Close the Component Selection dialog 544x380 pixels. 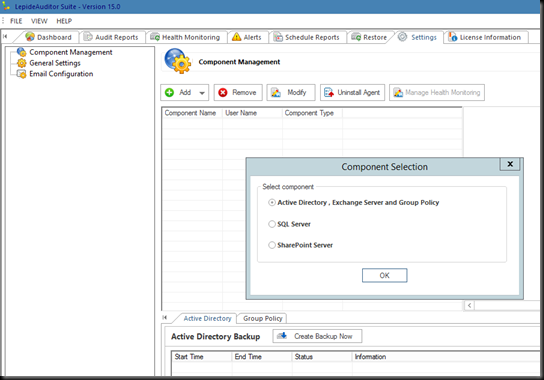[x=510, y=164]
